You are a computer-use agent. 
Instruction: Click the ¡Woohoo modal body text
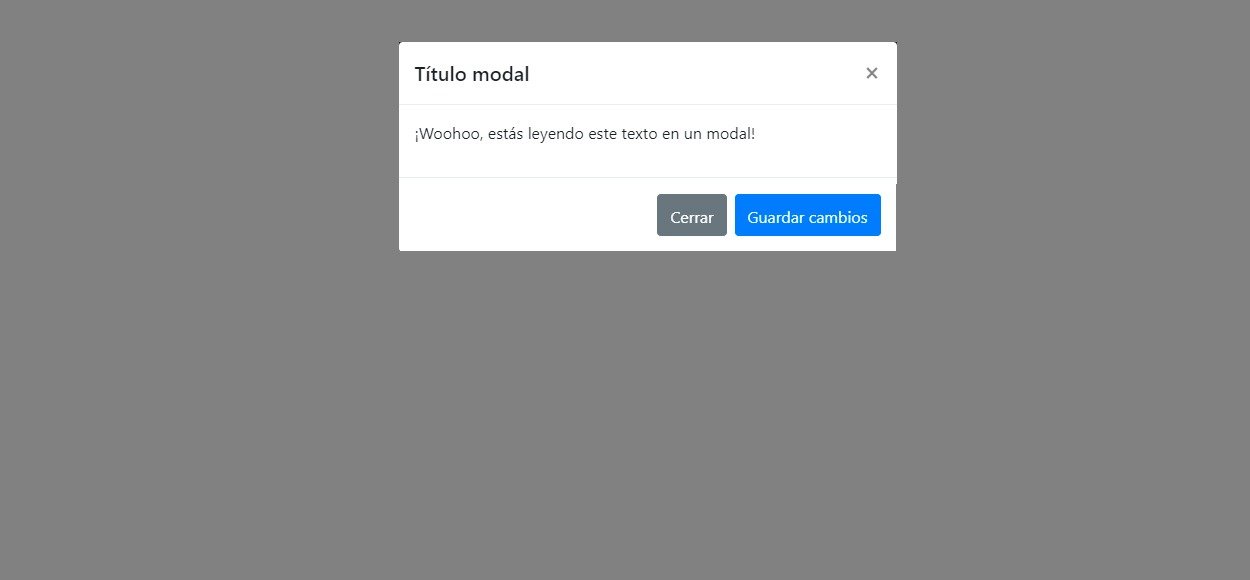point(585,134)
